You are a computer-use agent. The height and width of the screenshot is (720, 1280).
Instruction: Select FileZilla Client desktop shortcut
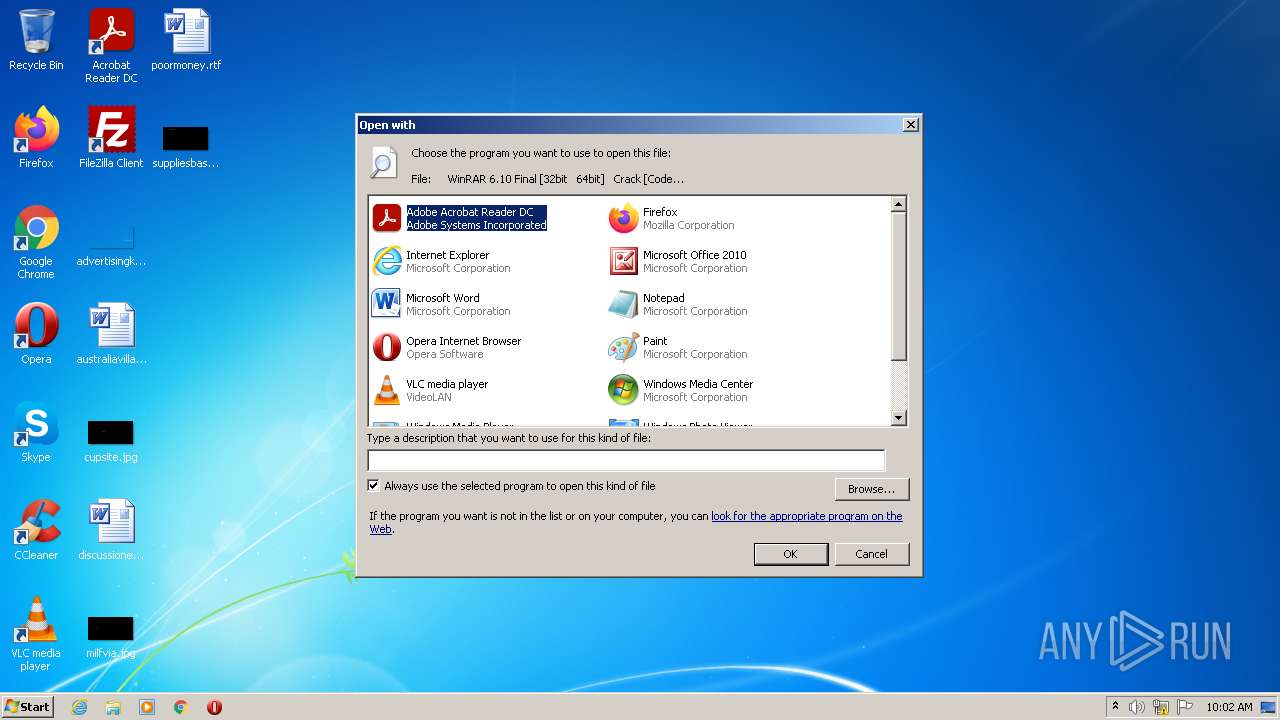111,138
